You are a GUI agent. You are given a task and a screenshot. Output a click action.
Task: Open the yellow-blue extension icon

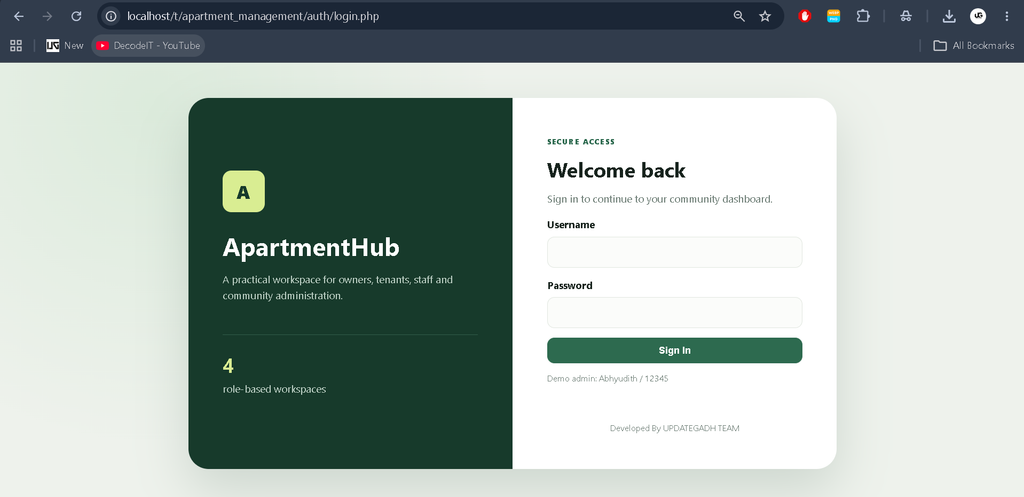(x=834, y=16)
